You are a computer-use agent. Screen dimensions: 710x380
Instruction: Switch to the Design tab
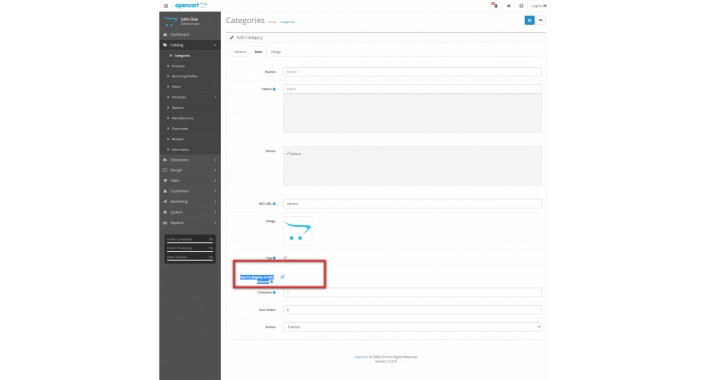coord(276,52)
